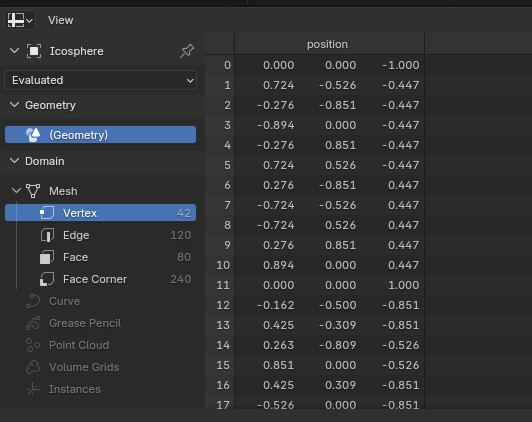
Task: Click the 0.263 value in row 14
Action: [x=279, y=345]
